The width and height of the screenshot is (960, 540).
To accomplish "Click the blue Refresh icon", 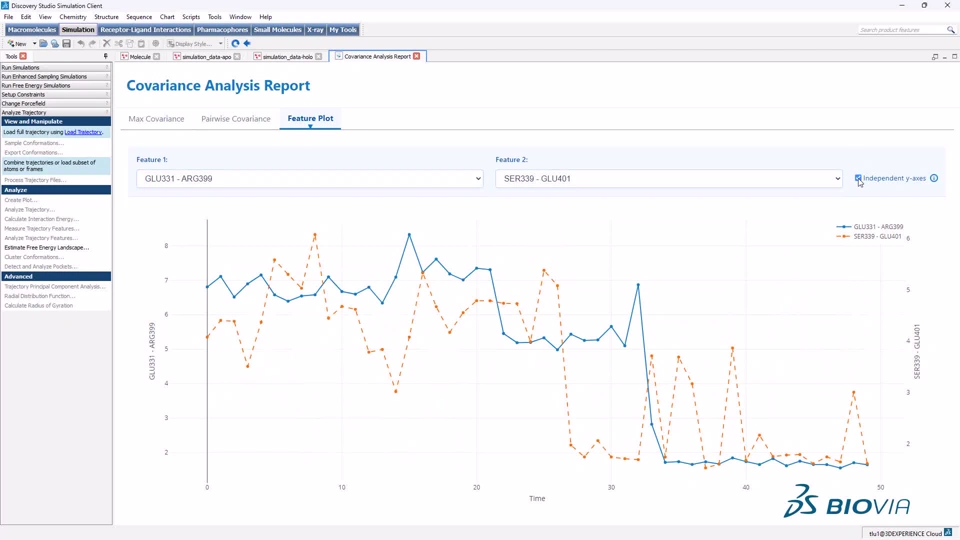I will tap(235, 43).
